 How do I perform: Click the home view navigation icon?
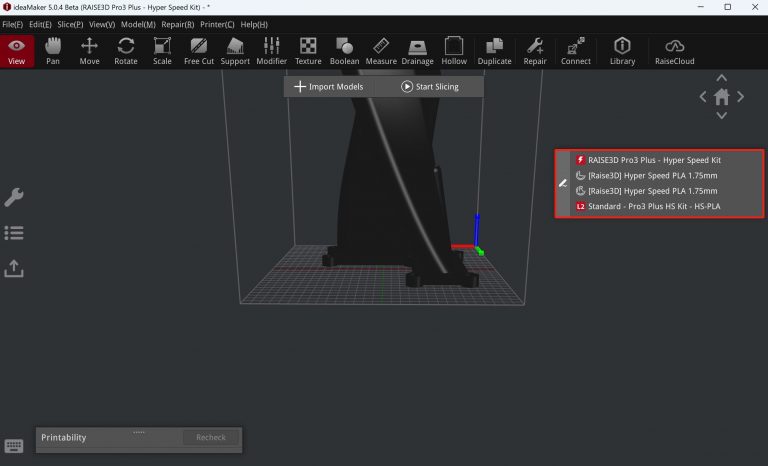coord(721,97)
